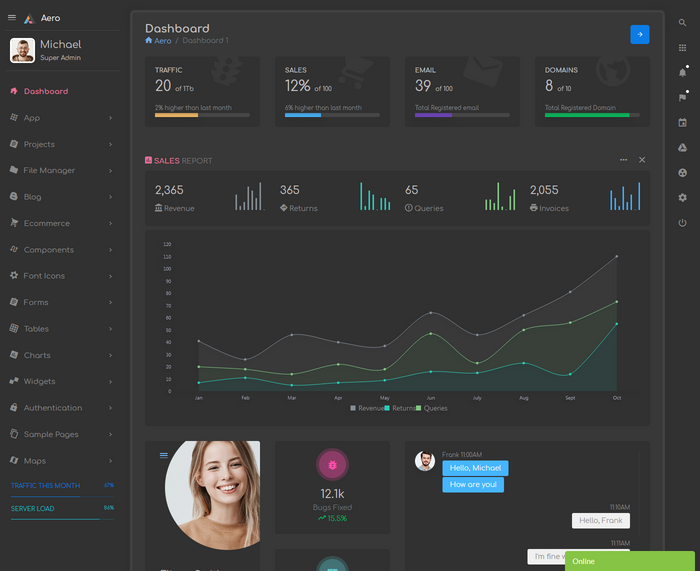700x571 pixels.
Task: Click the Michael profile name
Action: (x=61, y=44)
